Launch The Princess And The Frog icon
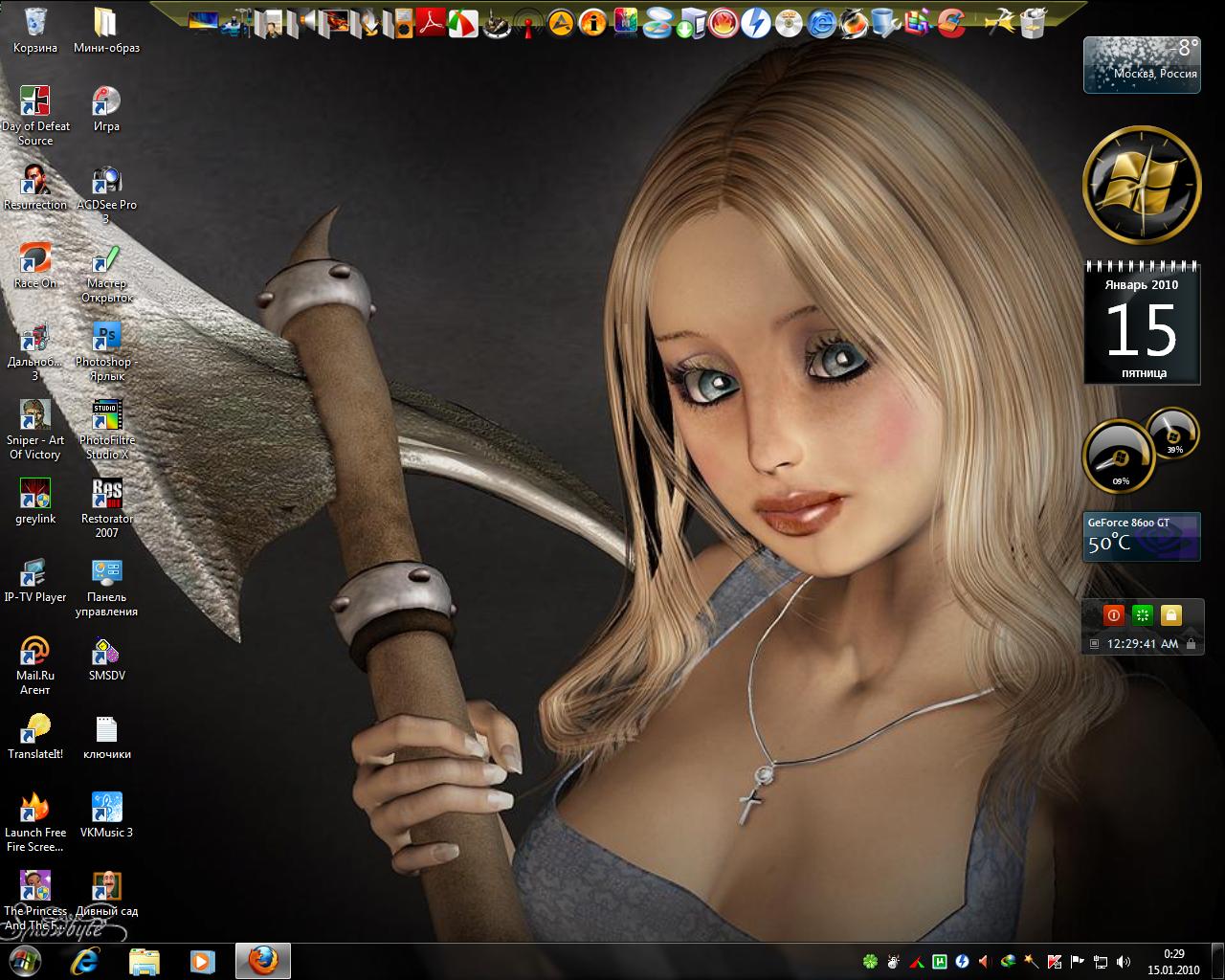 point(35,901)
